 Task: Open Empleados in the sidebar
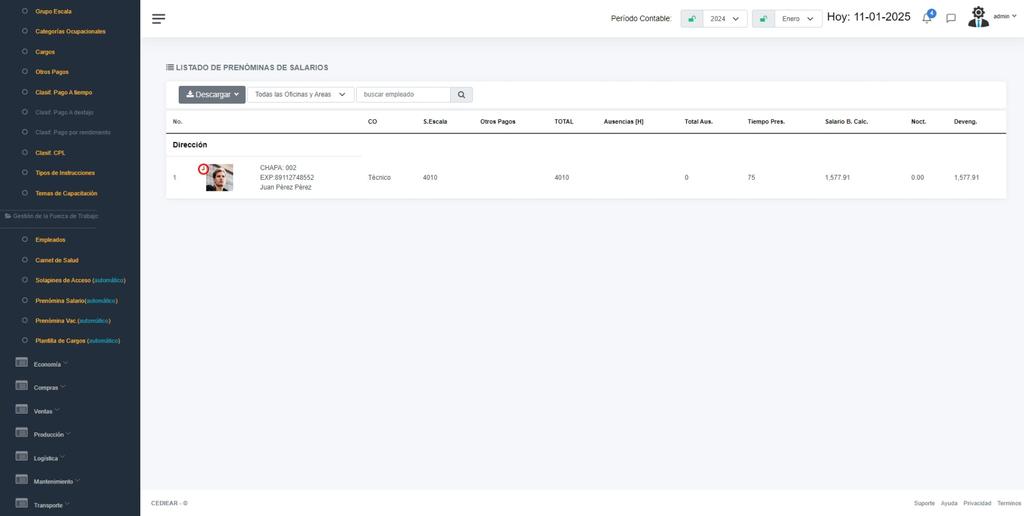(50, 240)
